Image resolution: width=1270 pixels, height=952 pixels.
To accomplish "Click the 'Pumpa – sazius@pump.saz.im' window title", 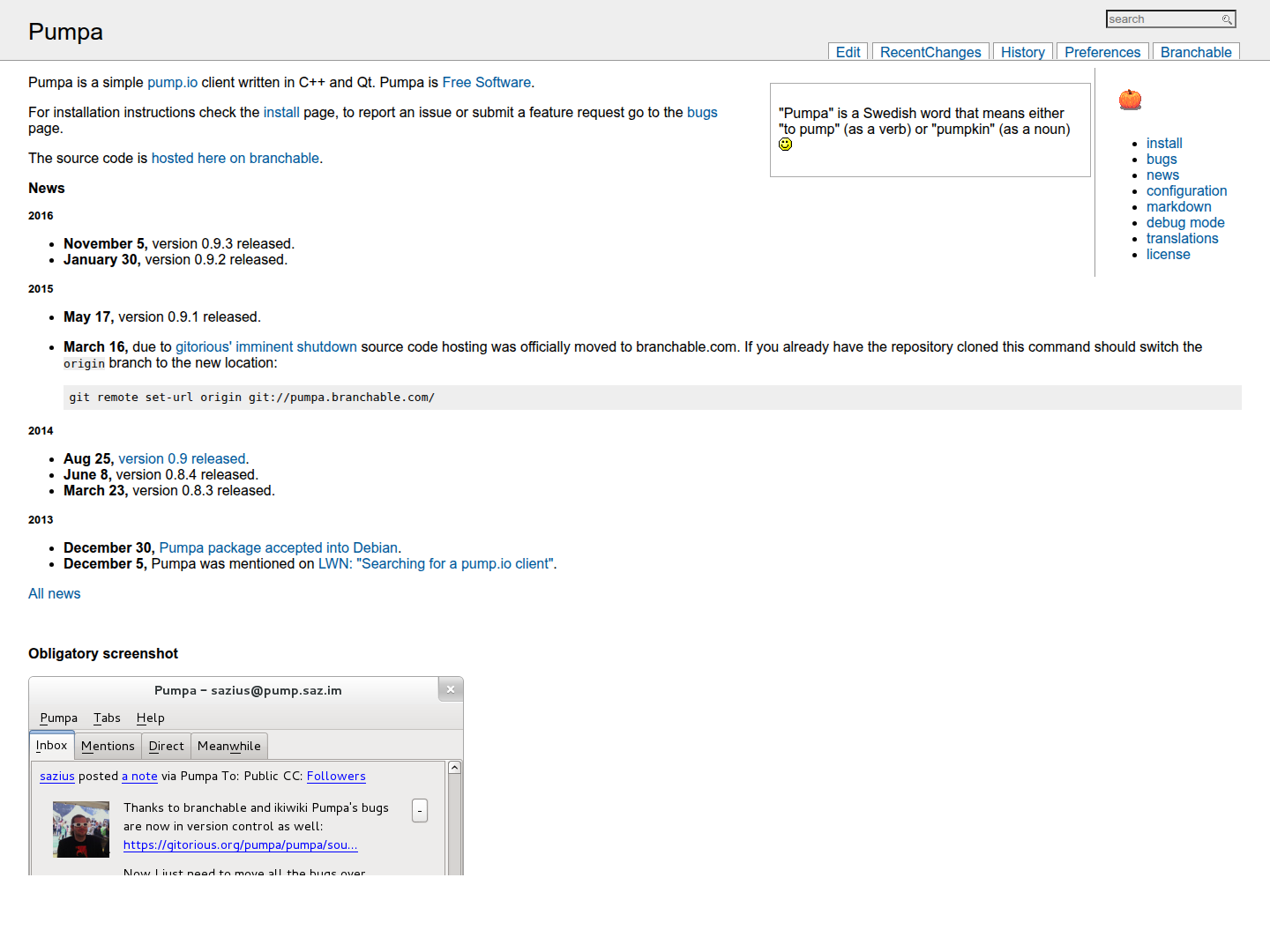I will click(248, 690).
